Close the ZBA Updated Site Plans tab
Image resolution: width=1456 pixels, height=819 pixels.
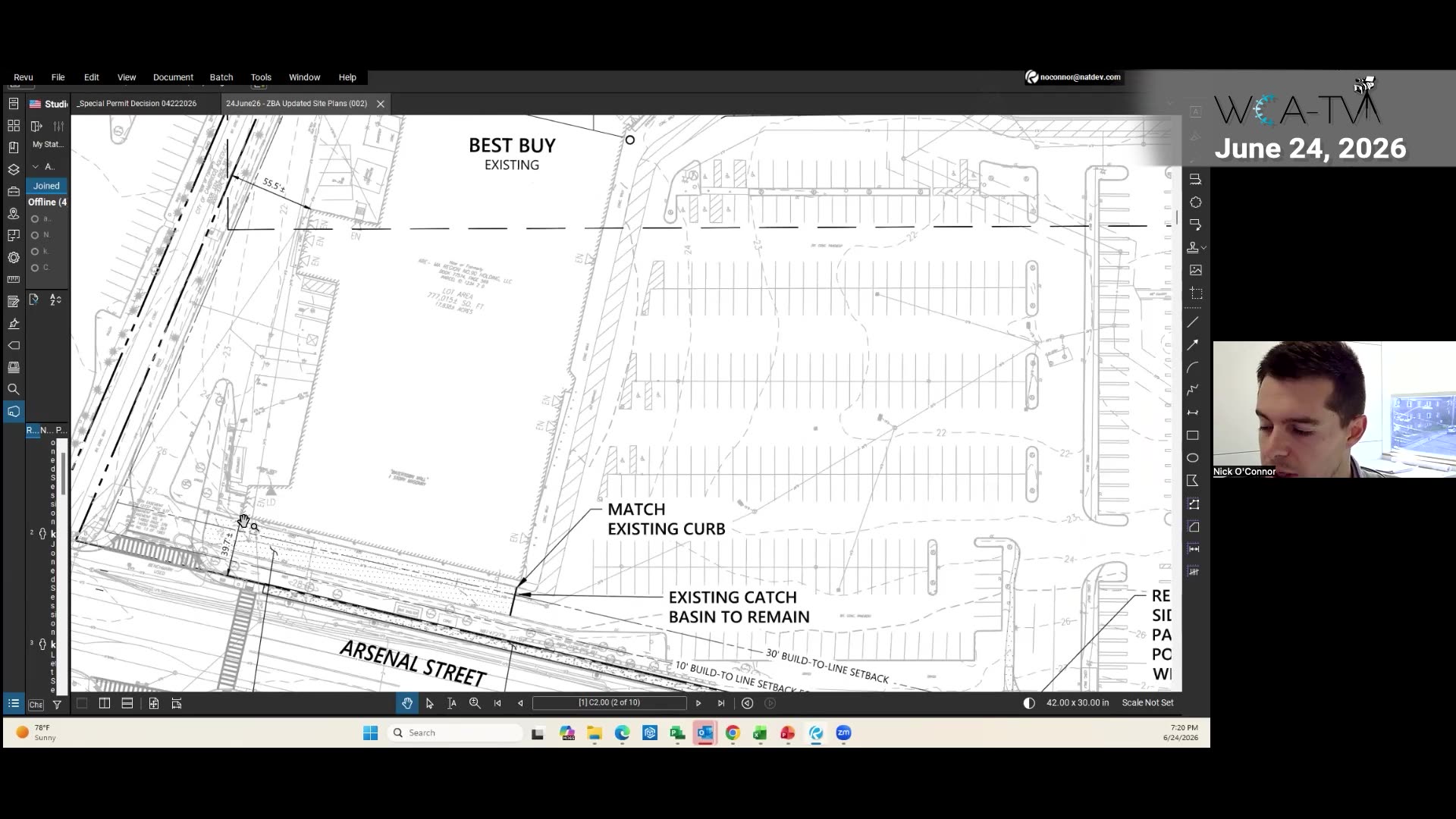pos(381,104)
